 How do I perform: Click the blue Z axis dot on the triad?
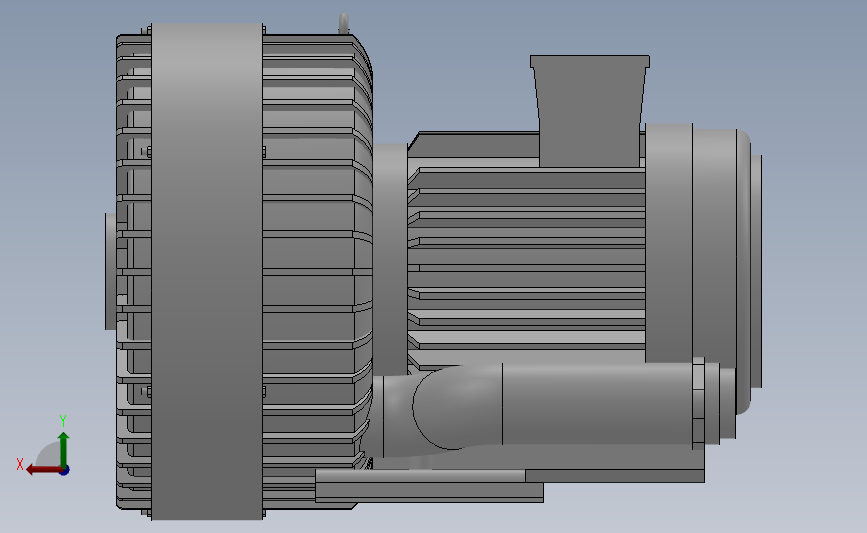(65, 471)
